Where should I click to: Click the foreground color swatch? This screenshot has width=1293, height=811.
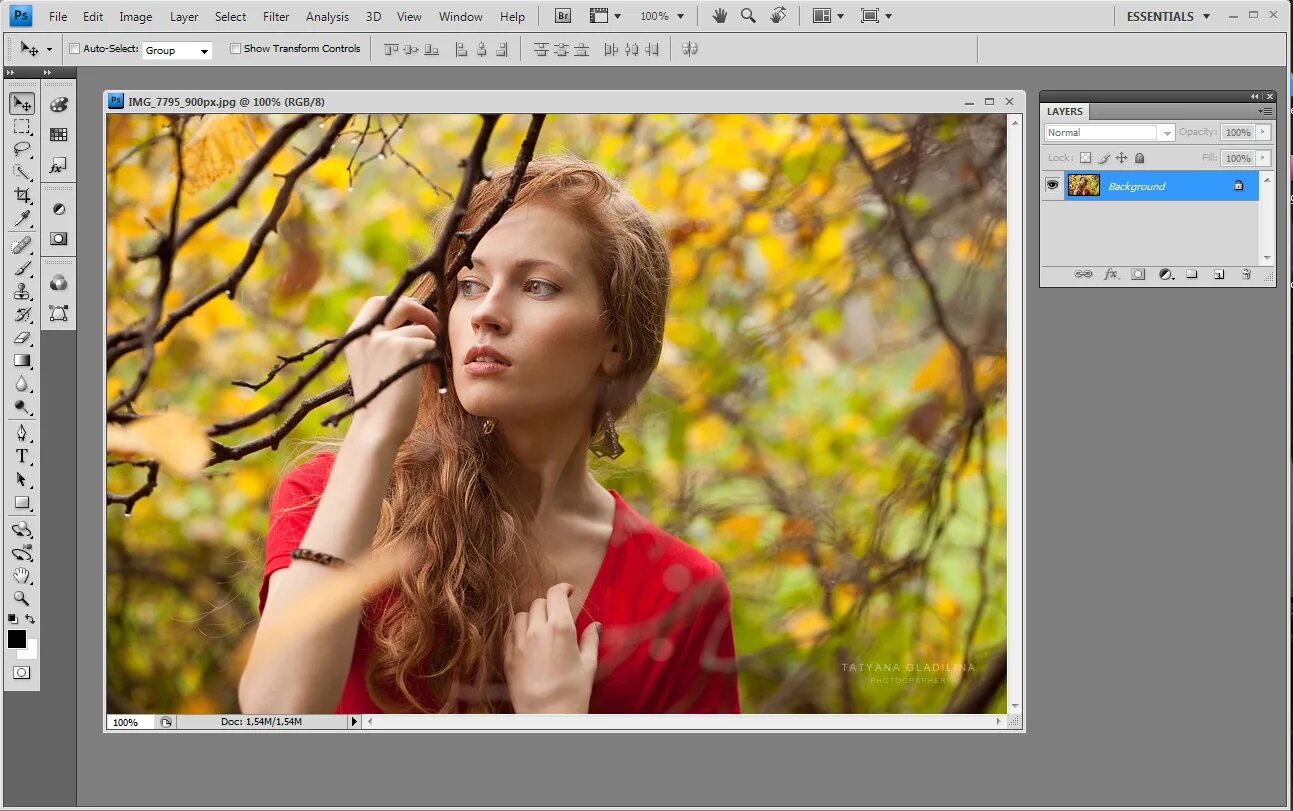17,639
